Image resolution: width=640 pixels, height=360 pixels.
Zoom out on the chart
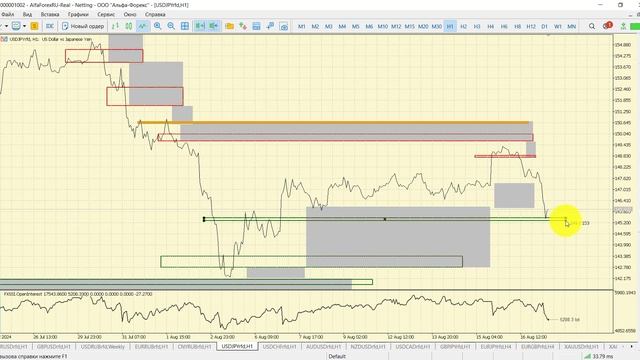tap(171, 26)
